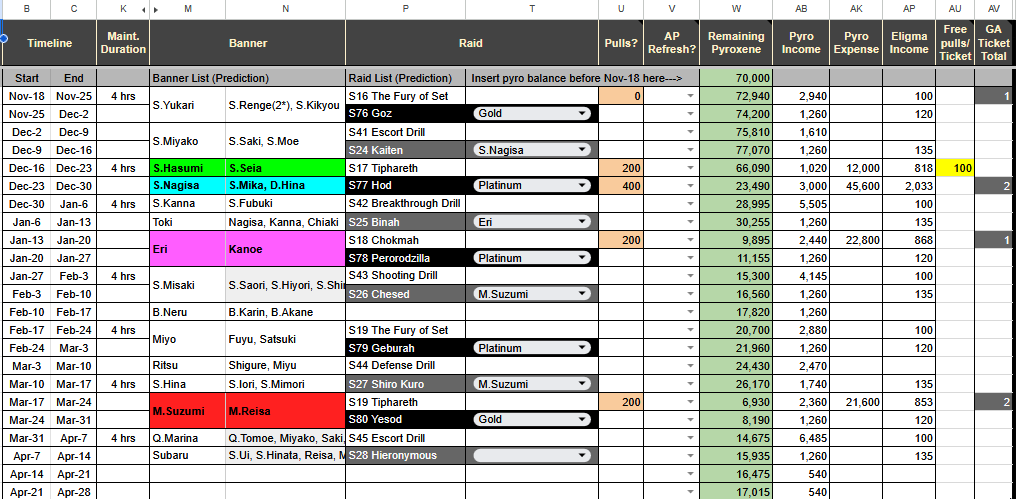Select column W header
This screenshot has width=1016, height=499.
pyautogui.click(x=736, y=9)
